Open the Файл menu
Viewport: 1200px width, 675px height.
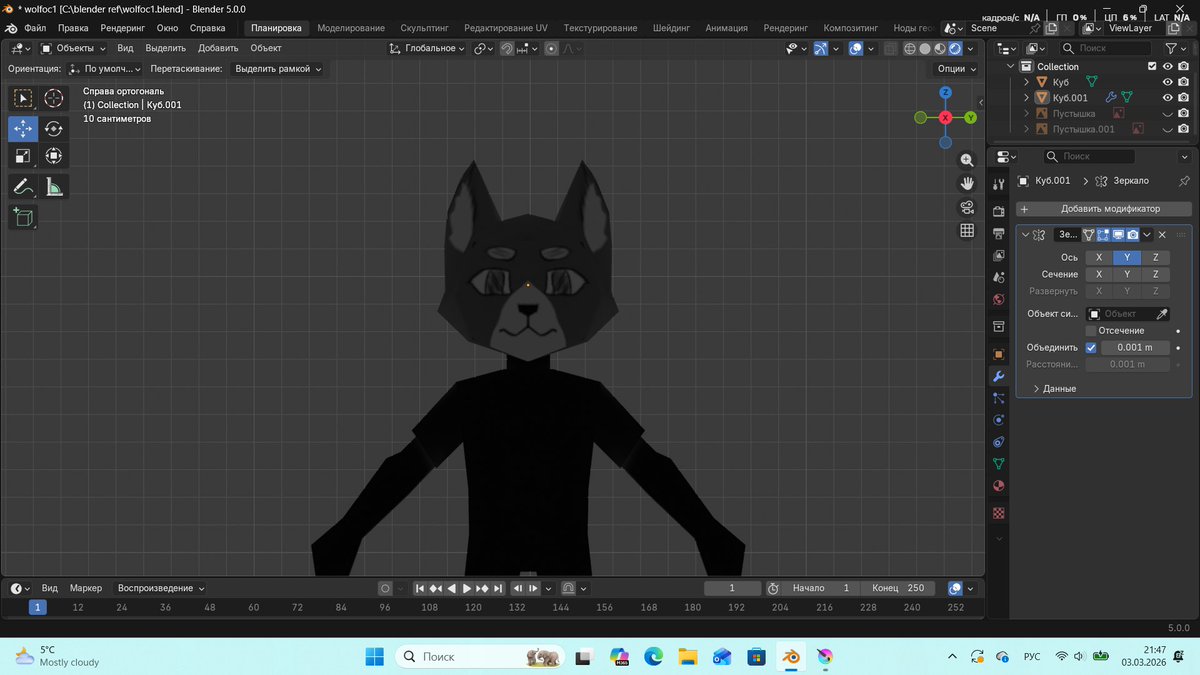point(35,28)
